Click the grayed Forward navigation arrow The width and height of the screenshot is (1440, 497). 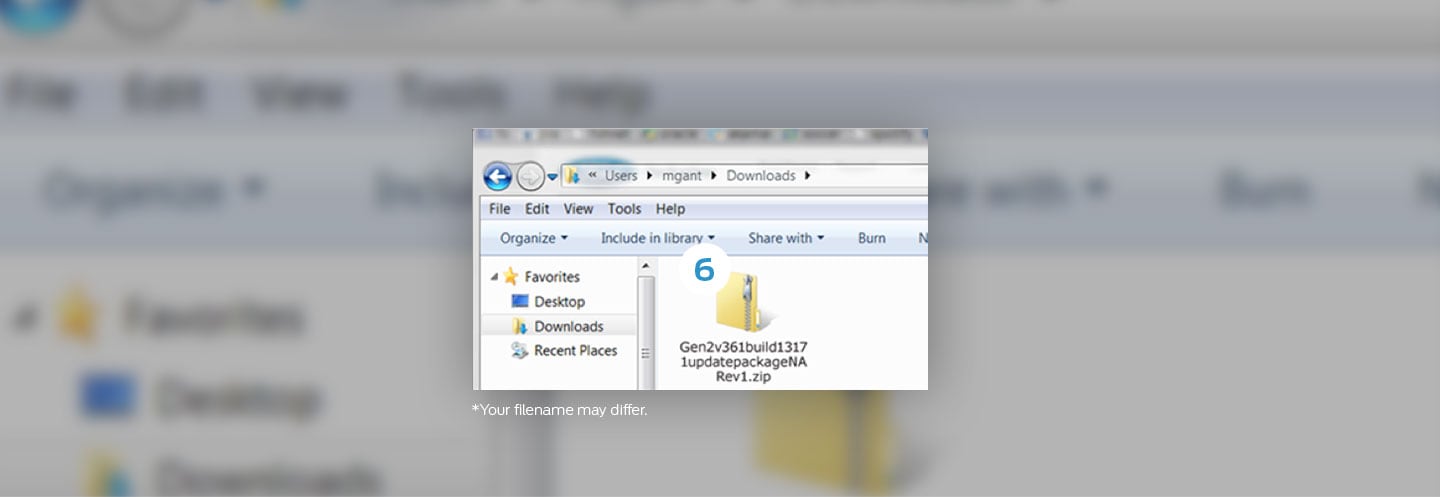[x=530, y=177]
